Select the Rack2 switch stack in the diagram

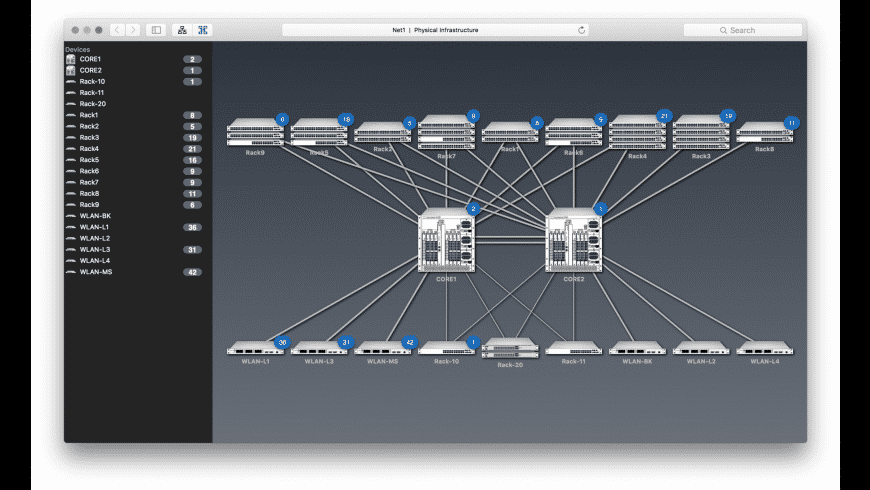(382, 133)
